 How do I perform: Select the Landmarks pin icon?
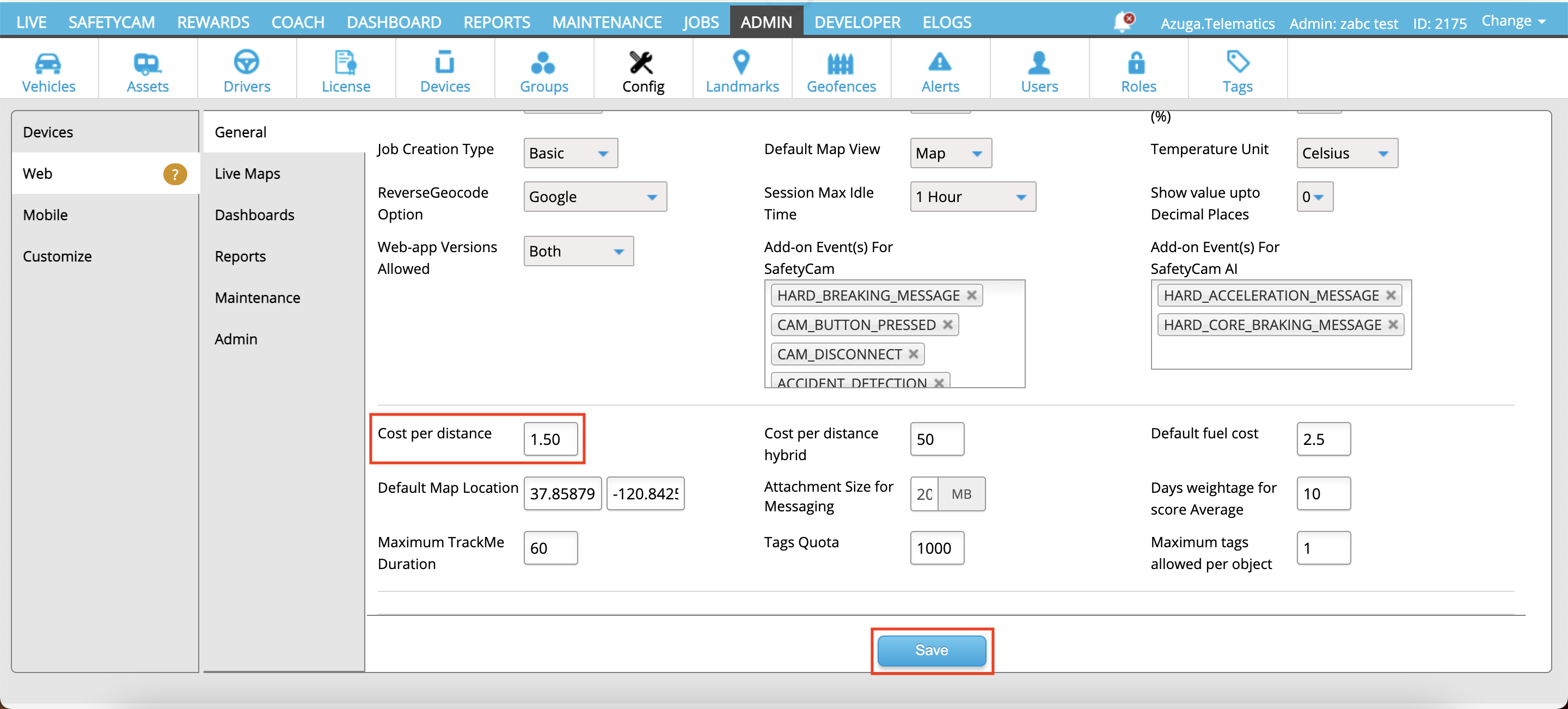point(741,62)
